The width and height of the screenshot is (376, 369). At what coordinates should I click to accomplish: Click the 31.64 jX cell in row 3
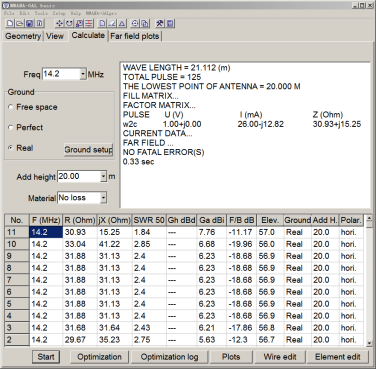(114, 328)
